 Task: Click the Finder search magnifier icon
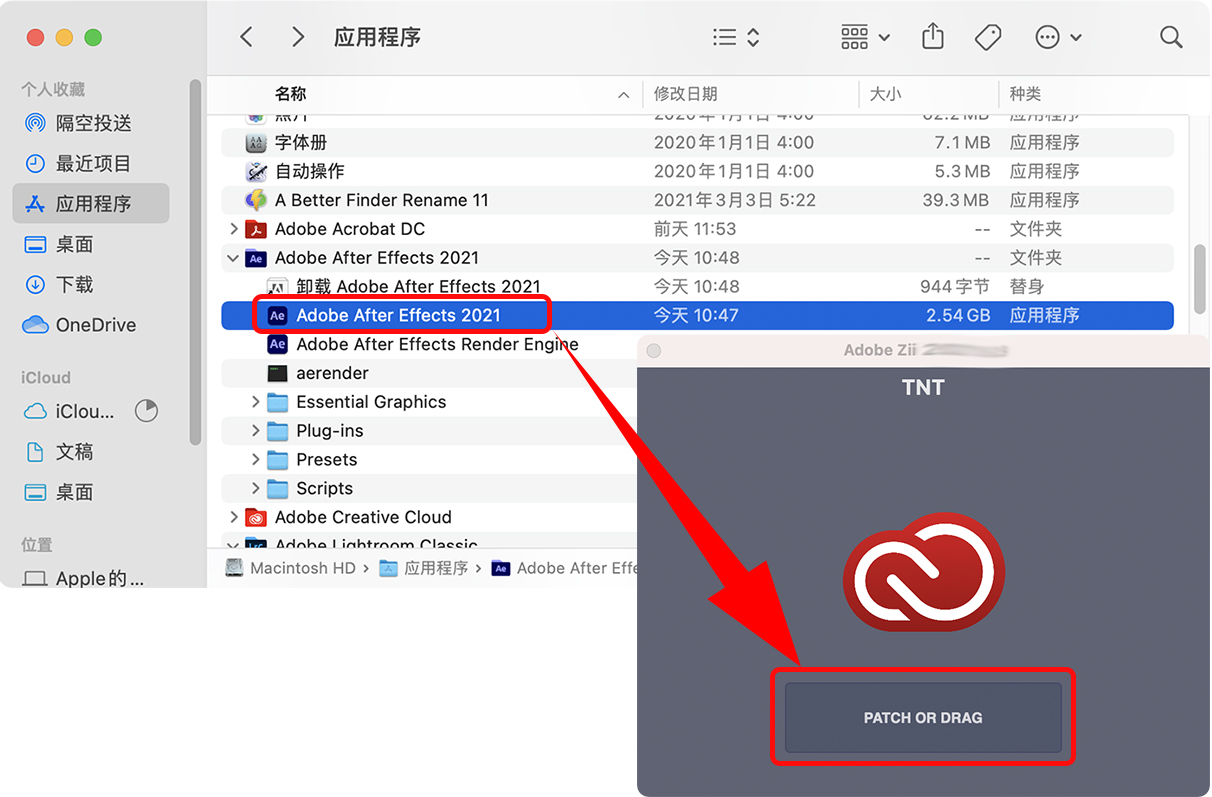[1171, 38]
